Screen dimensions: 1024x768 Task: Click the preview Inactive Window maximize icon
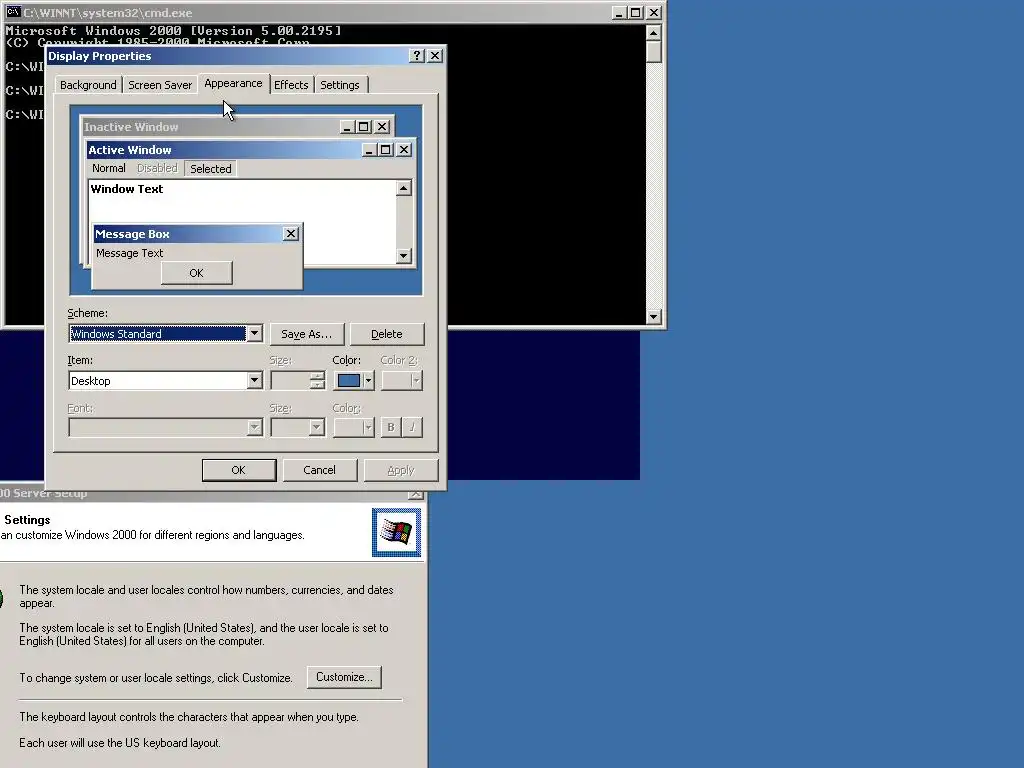click(364, 127)
